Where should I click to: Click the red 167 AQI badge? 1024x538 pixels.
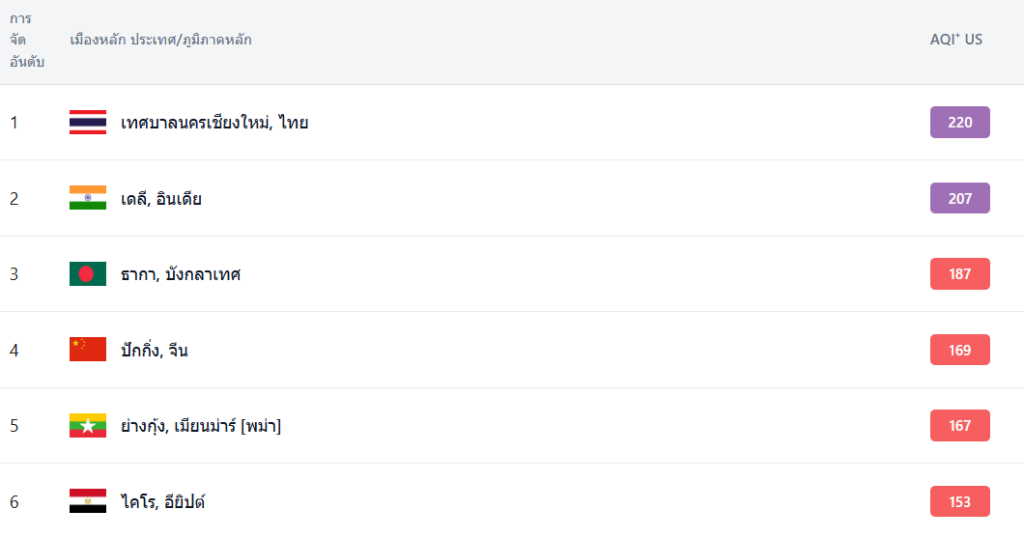click(960, 425)
